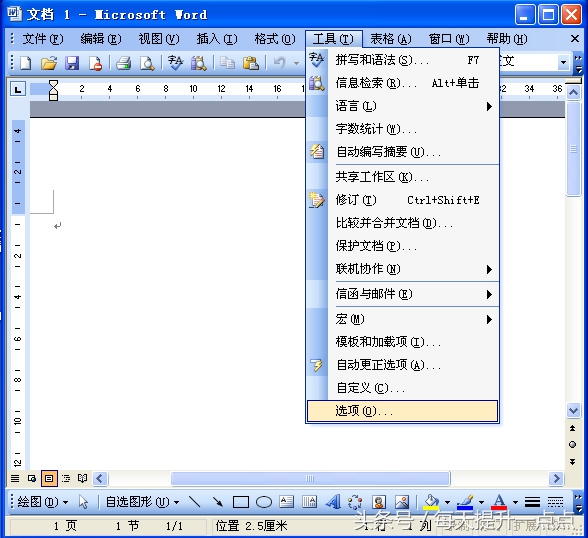Screen dimensions: 588x538
Task: Apply font color A icon
Action: tap(499, 502)
